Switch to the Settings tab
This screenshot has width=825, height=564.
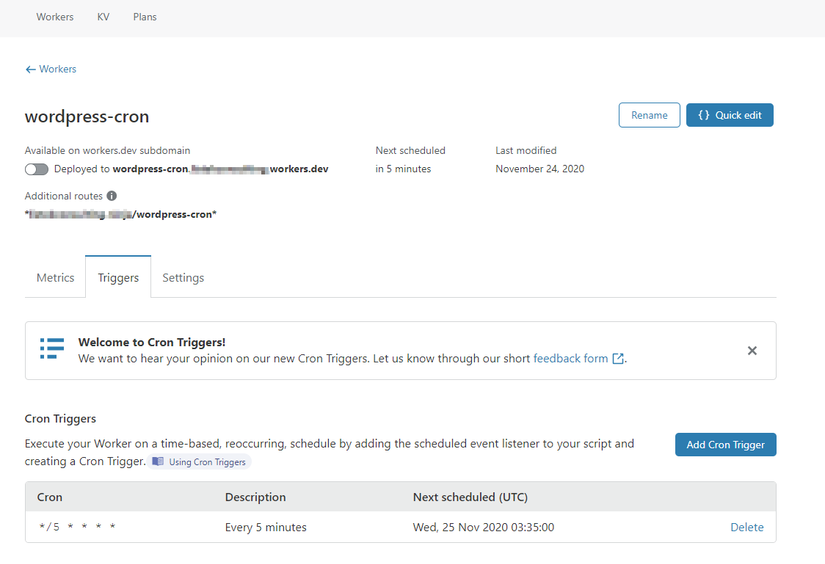pyautogui.click(x=183, y=277)
